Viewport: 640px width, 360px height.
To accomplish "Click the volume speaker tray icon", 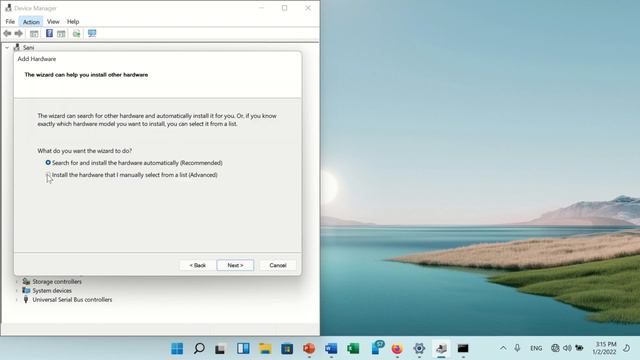I will [567, 348].
